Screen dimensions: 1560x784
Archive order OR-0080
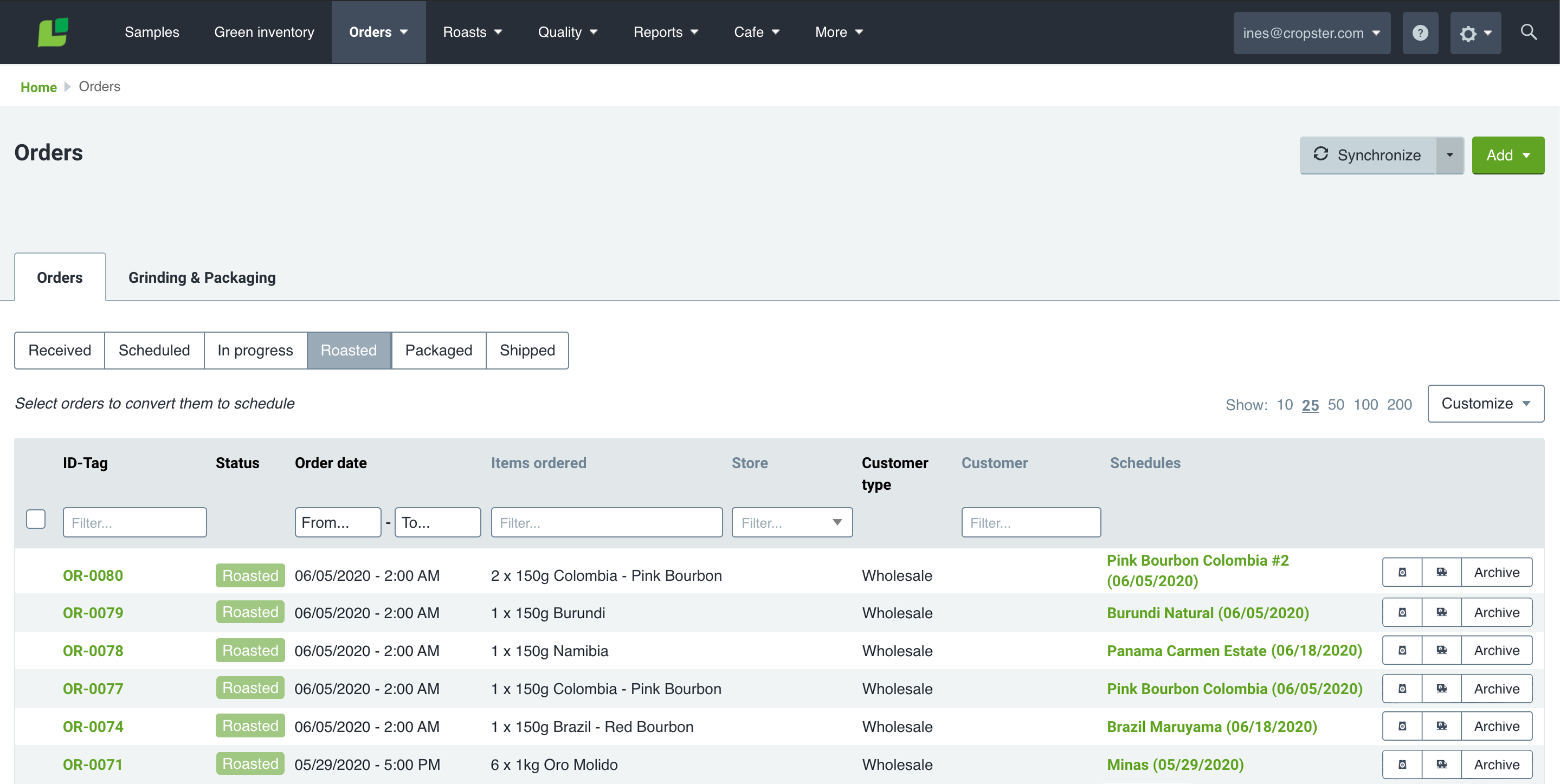point(1497,572)
